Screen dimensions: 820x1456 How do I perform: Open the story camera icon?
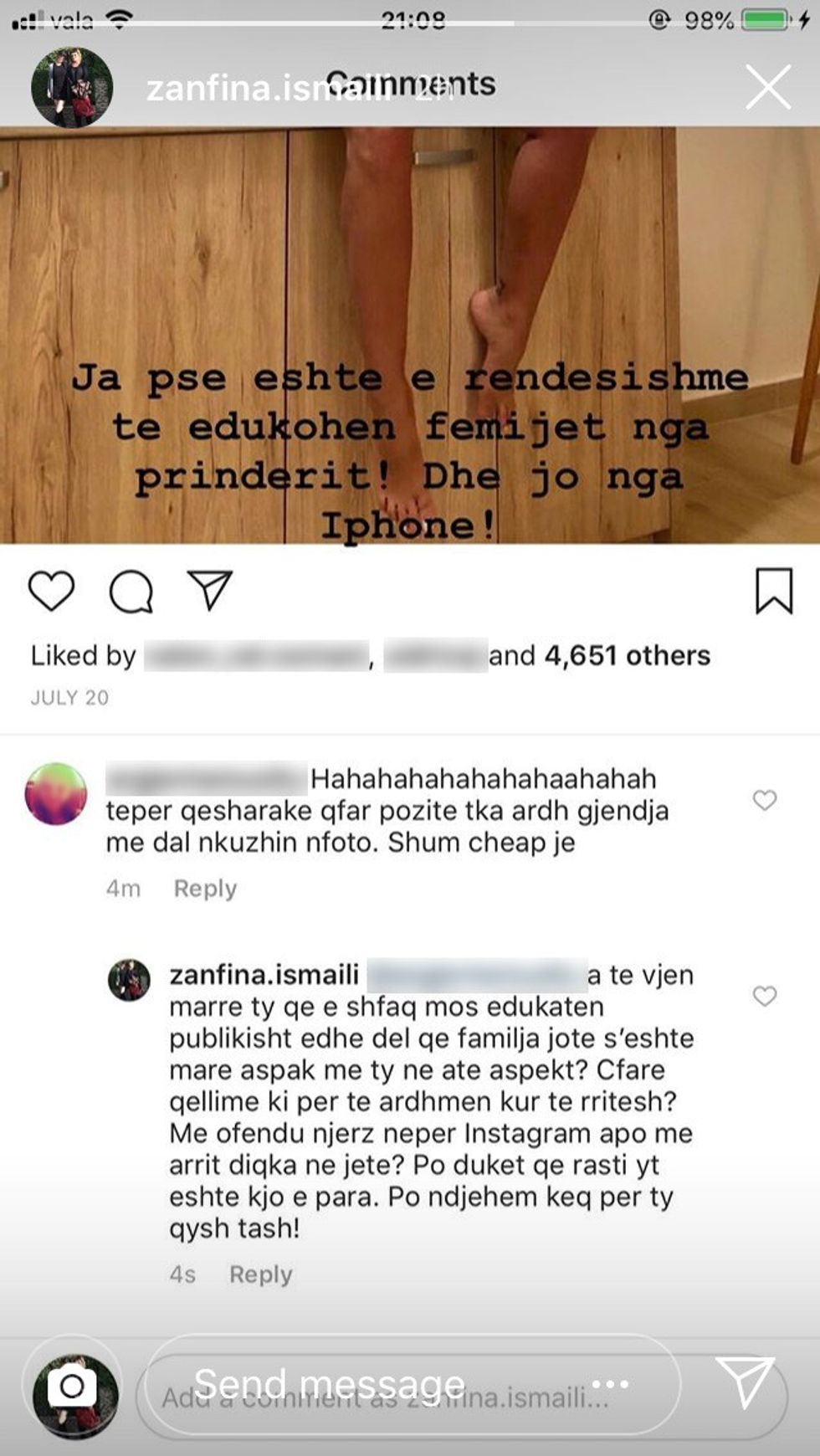(73, 1387)
